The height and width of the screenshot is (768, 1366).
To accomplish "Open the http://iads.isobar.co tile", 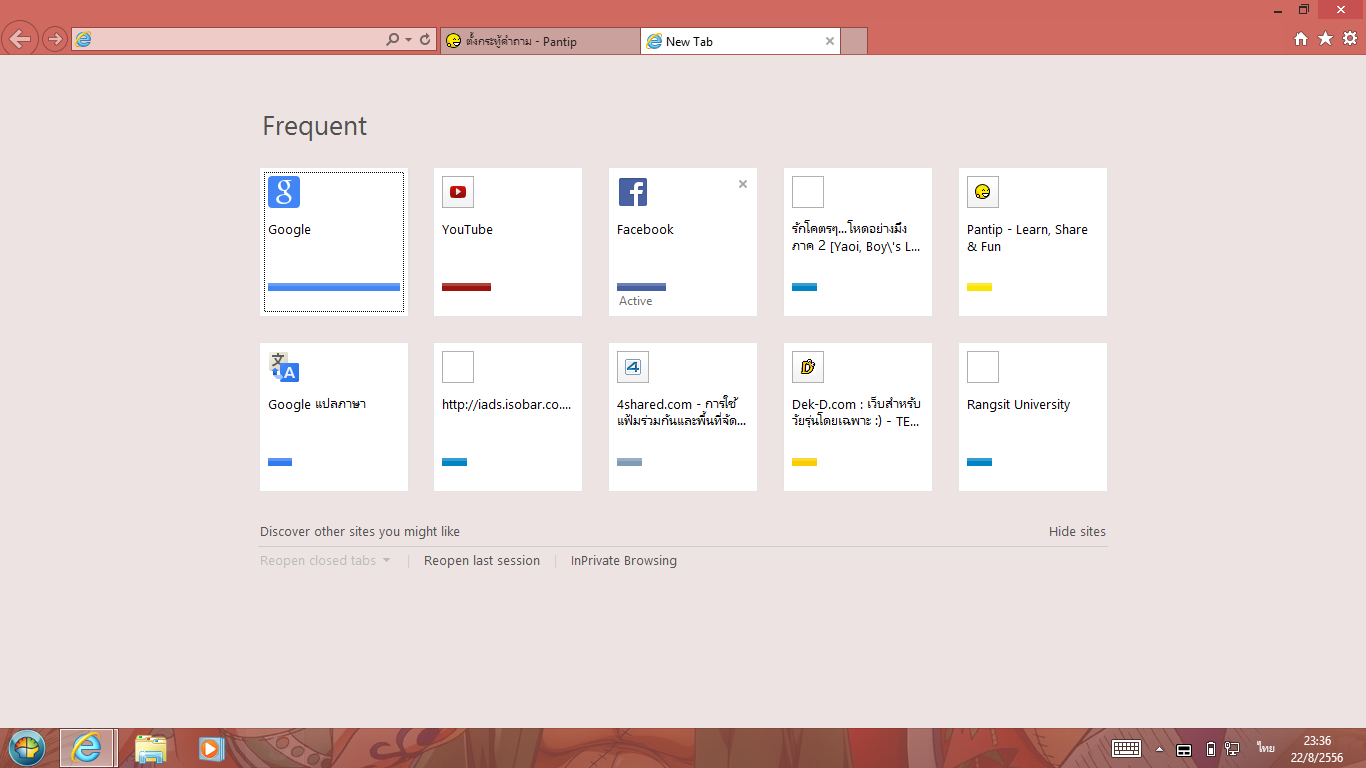I will [508, 417].
